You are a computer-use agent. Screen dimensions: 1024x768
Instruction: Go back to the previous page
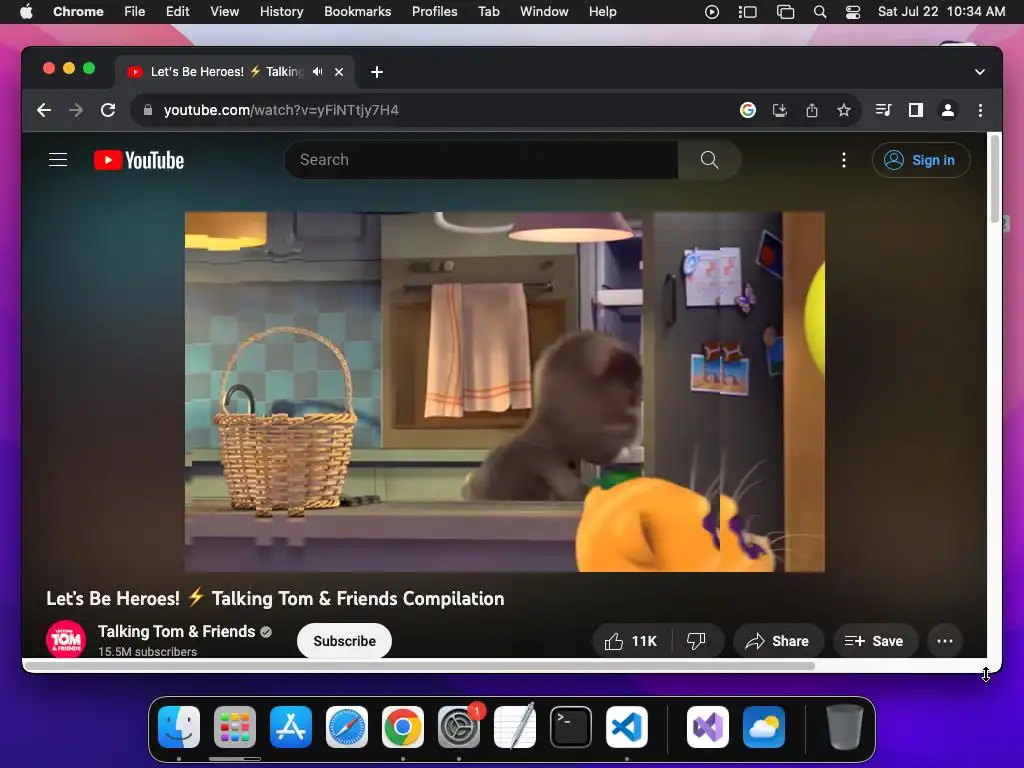(44, 110)
